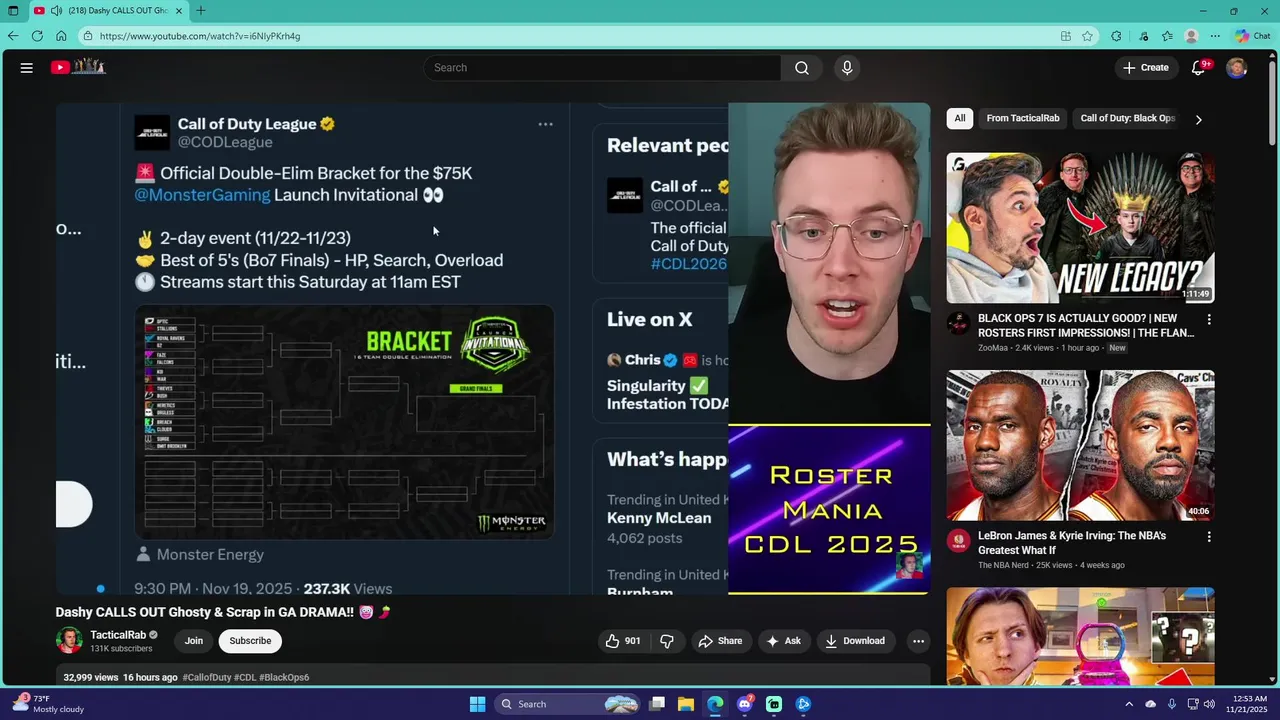Go to the YouTube home logo
This screenshot has height=720, width=1280.
(78, 67)
